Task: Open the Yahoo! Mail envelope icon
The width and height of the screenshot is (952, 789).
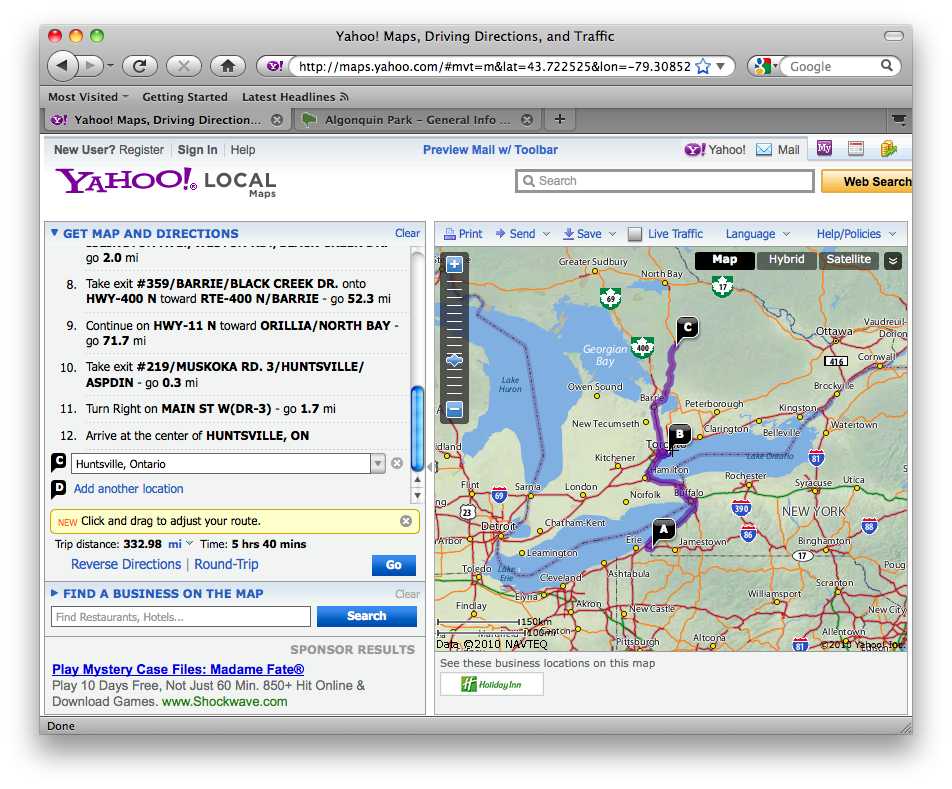Action: point(764,149)
